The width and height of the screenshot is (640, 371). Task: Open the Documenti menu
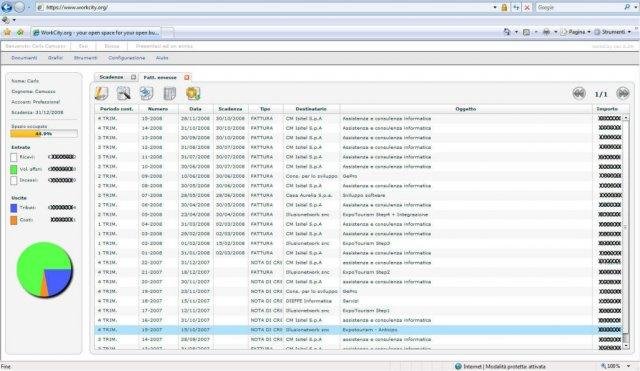[x=24, y=58]
